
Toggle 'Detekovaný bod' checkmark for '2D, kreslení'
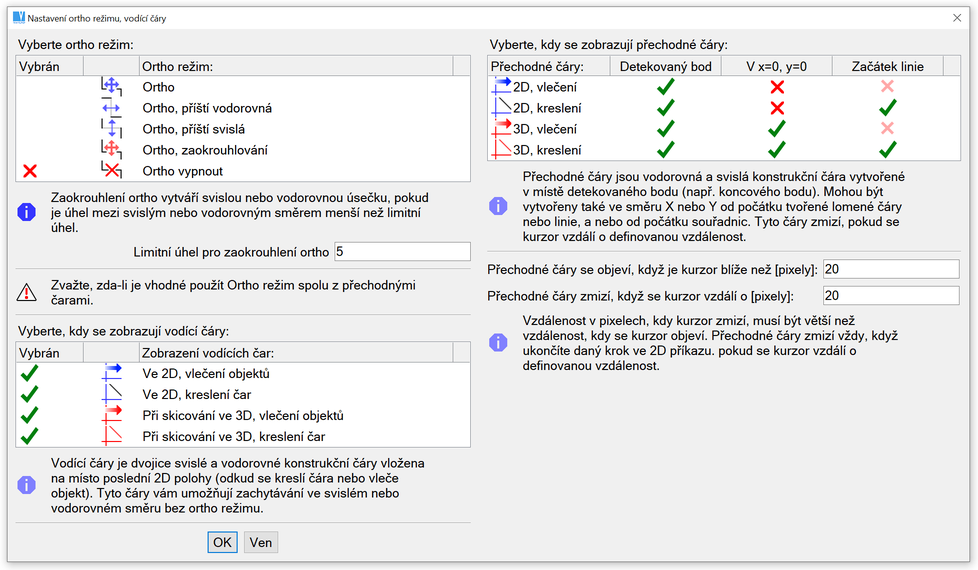[665, 108]
